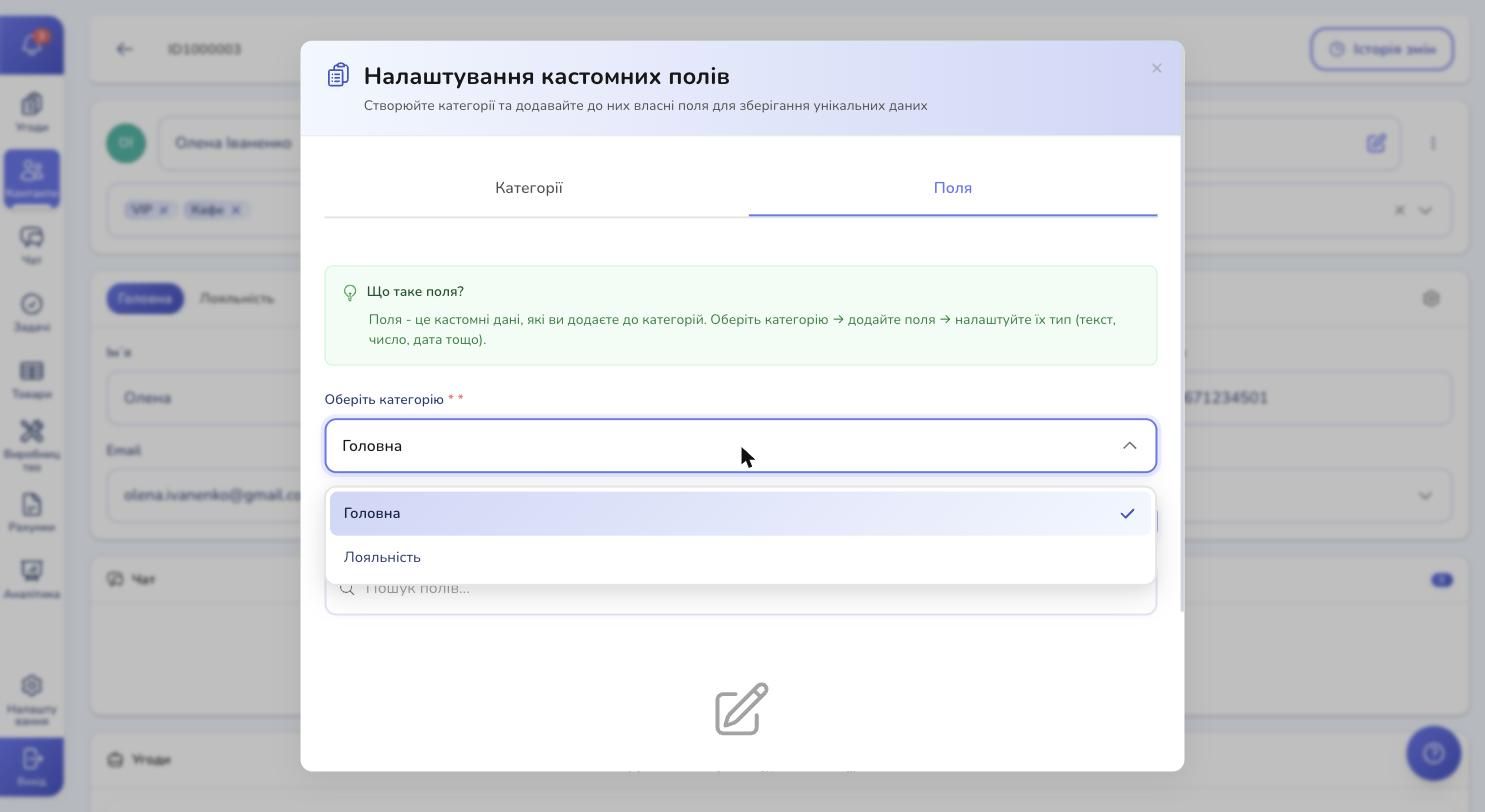Select Лояльність tab on background contact page
Viewport: 1485px width, 812px height.
[x=236, y=298]
